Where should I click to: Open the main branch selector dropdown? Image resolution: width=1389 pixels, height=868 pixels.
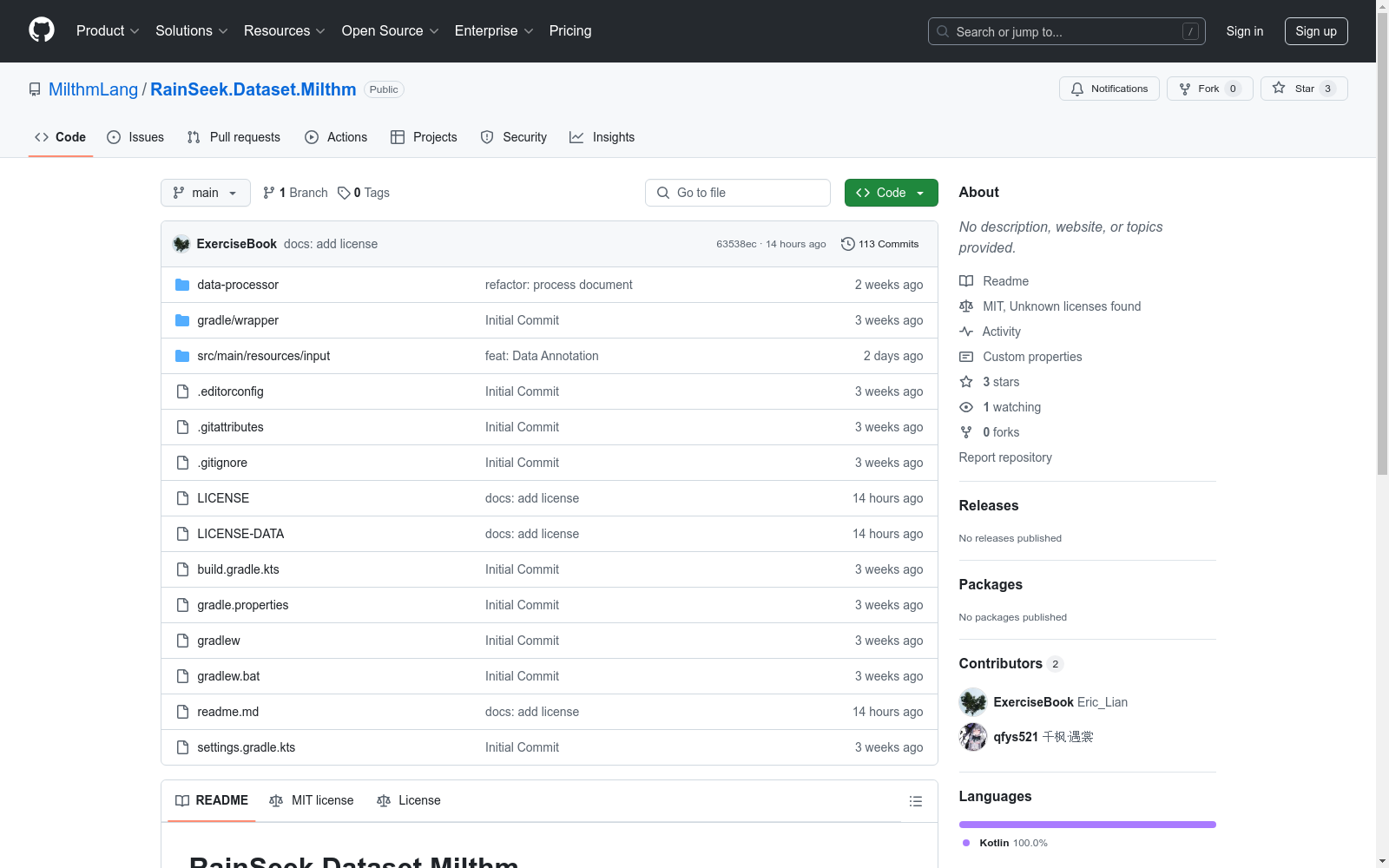tap(206, 193)
